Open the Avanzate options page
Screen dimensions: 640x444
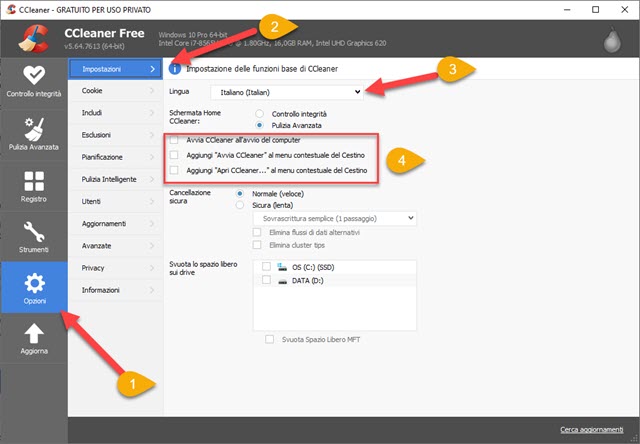pyautogui.click(x=116, y=246)
